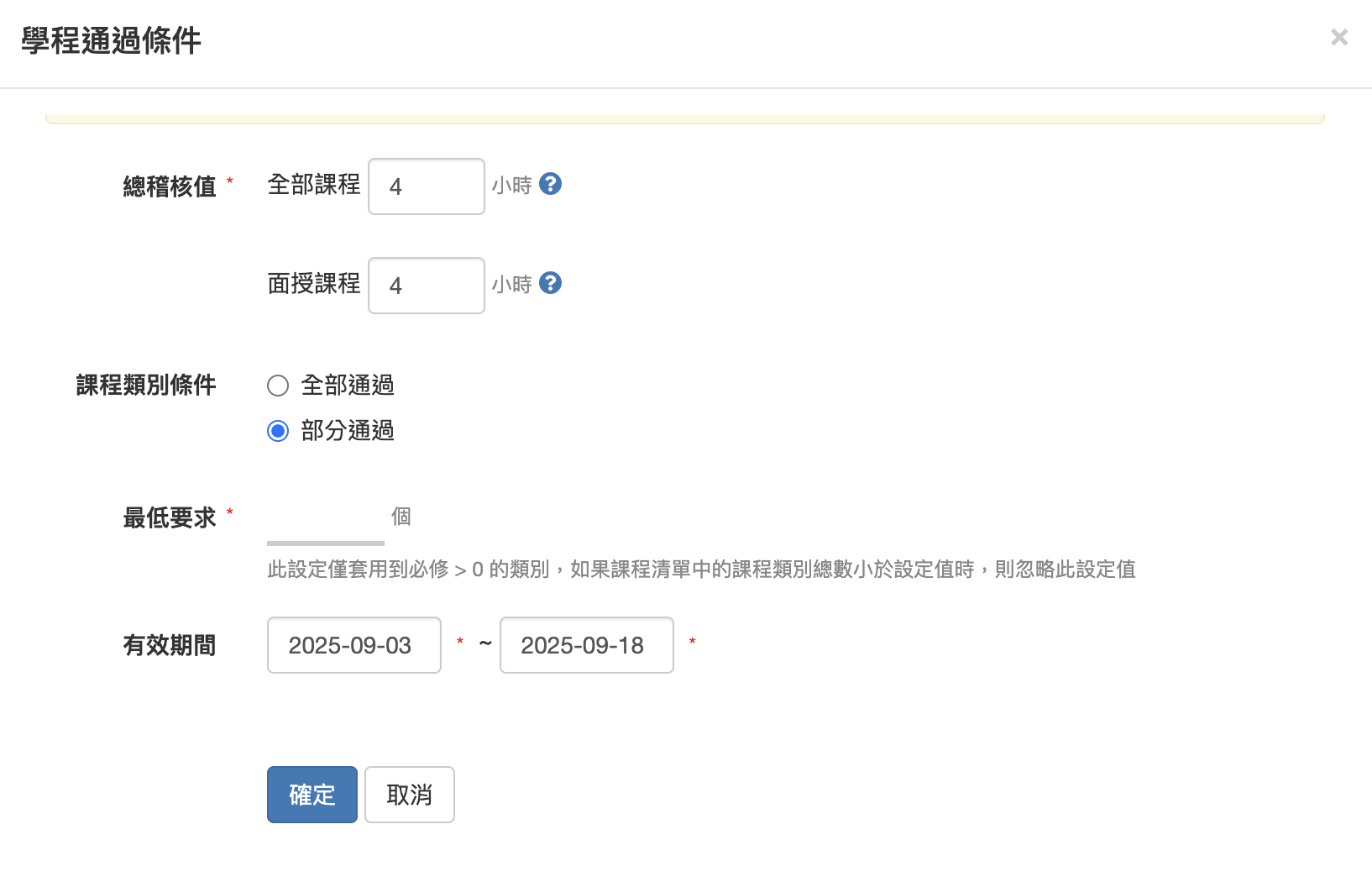
Task: Cancel with the 取消 button
Action: (410, 795)
